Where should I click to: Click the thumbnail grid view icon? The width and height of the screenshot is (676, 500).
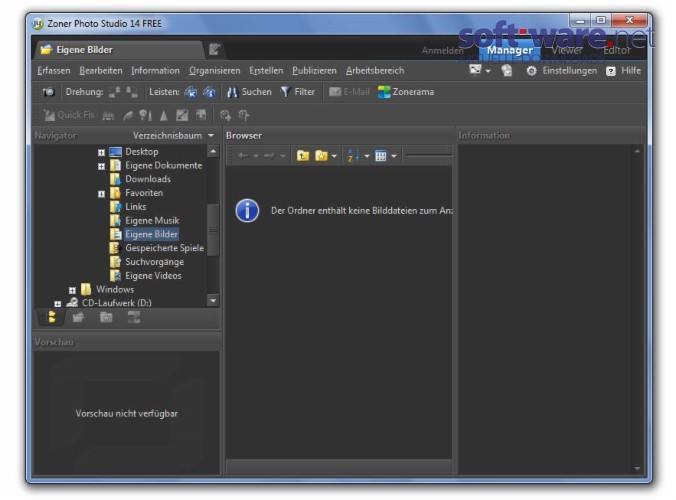(381, 156)
